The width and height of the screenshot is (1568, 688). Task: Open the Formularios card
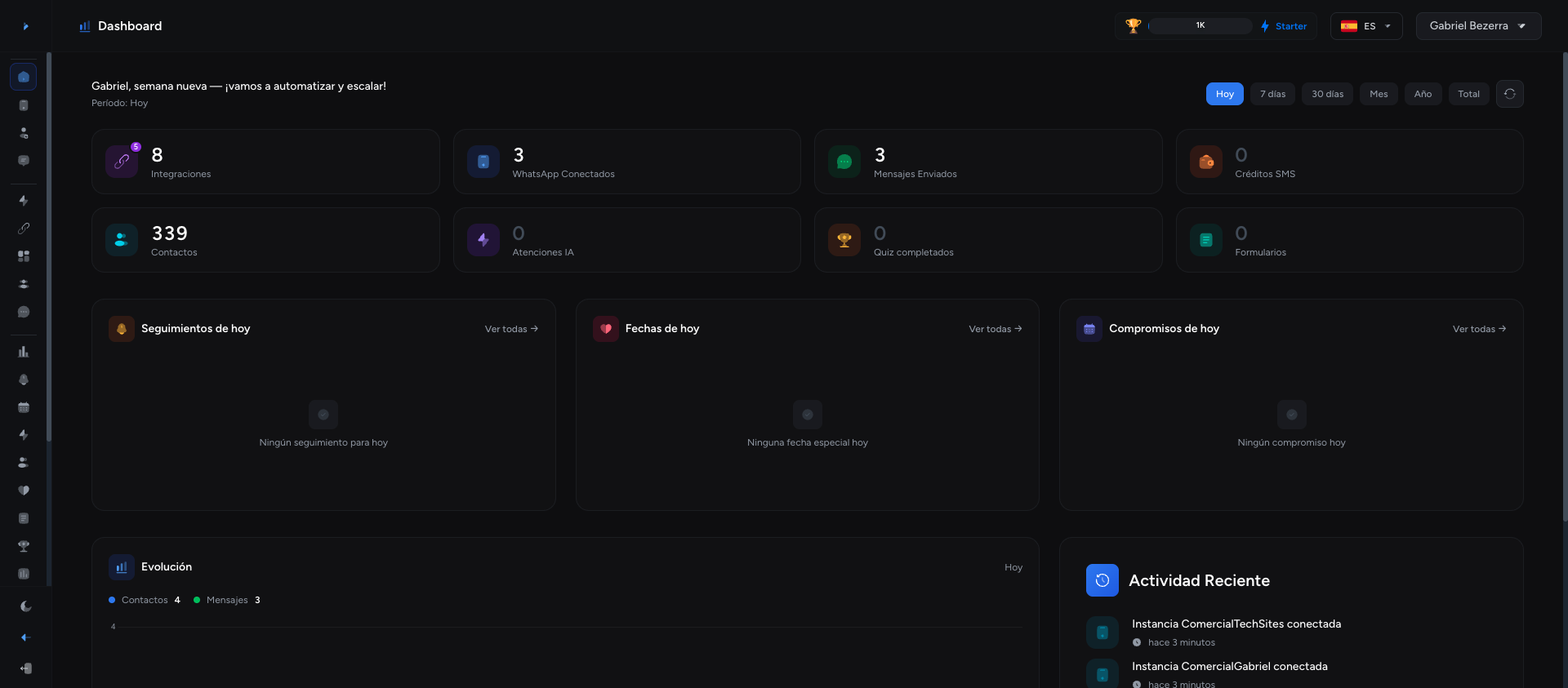tap(1349, 240)
